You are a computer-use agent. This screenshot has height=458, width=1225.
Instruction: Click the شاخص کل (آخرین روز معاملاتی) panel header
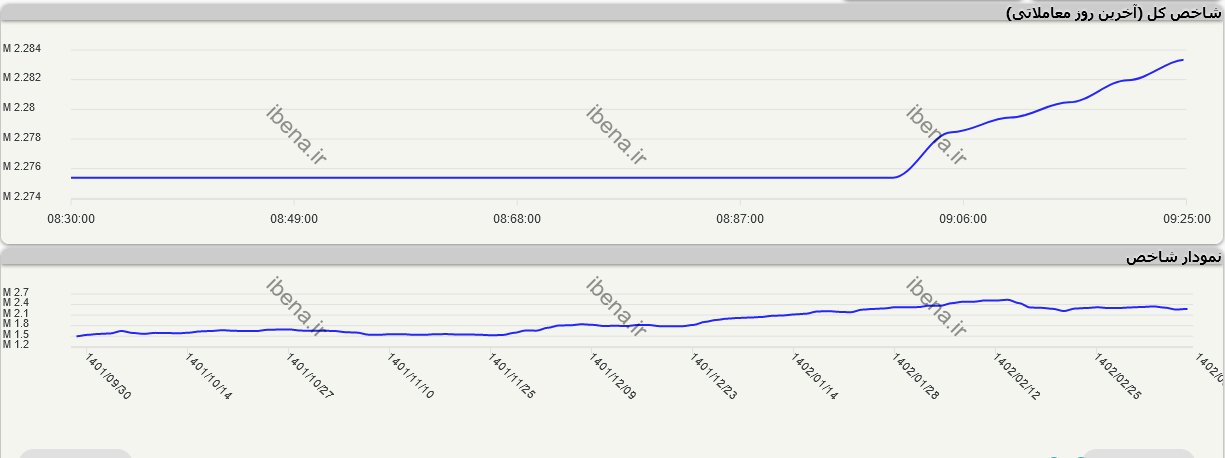click(1113, 12)
